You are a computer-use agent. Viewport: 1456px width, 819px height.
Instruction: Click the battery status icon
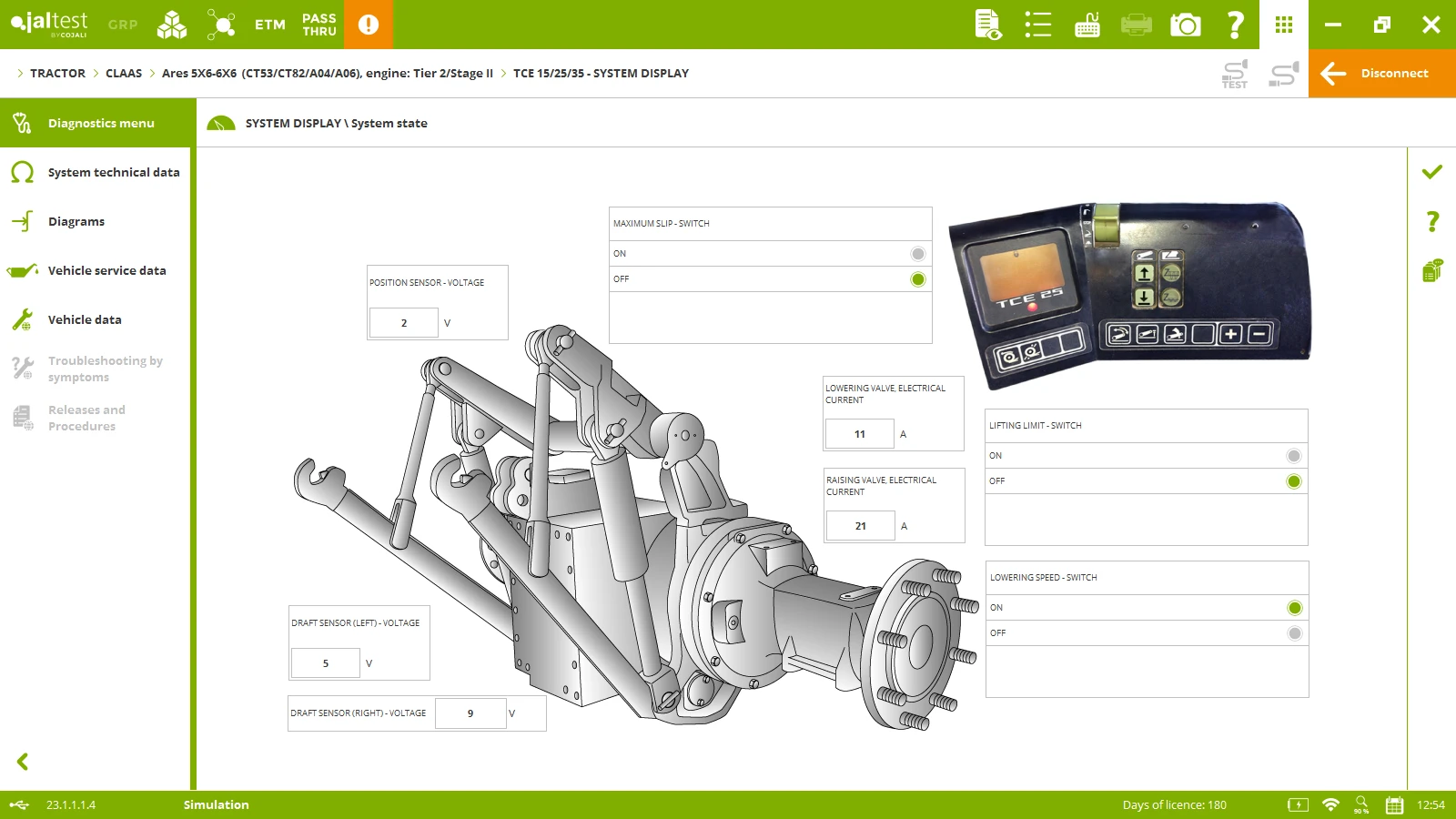coord(1299,804)
